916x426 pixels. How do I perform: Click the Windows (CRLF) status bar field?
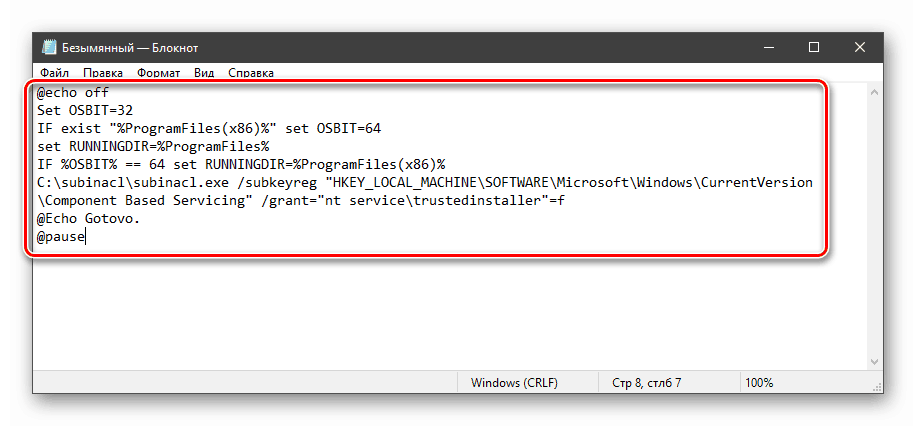coord(514,383)
